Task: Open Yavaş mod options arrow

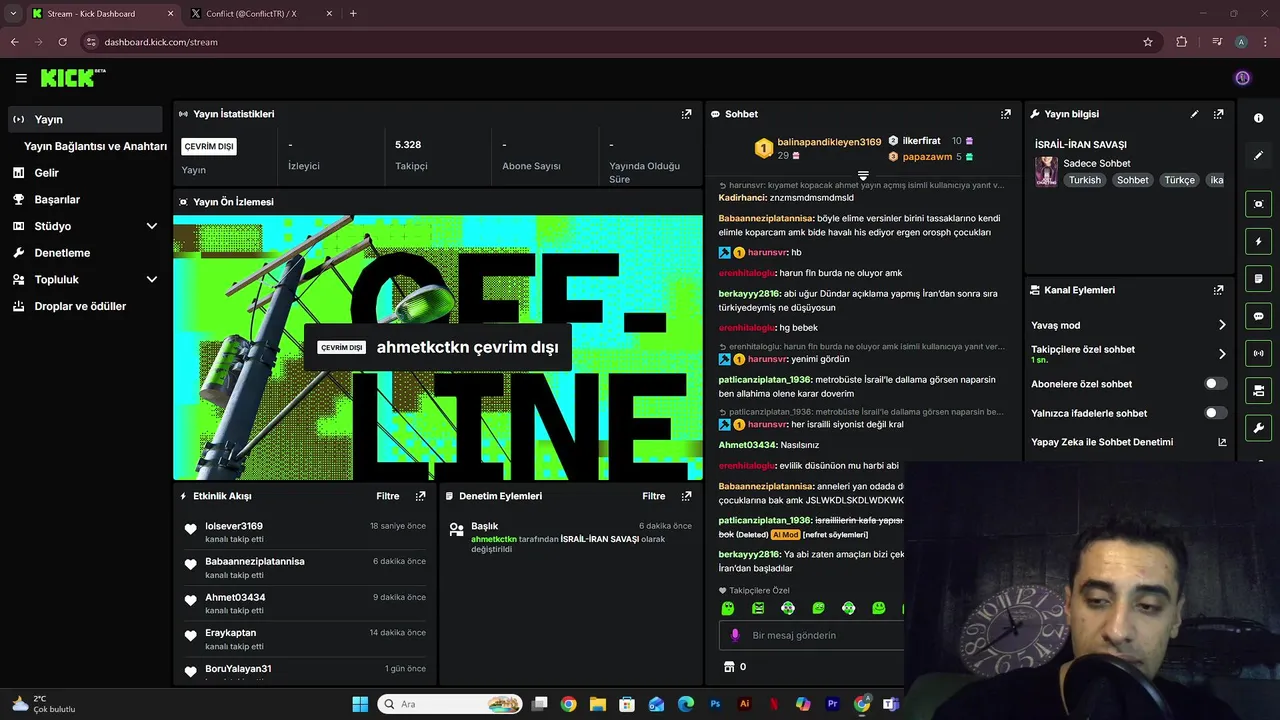Action: [1222, 325]
